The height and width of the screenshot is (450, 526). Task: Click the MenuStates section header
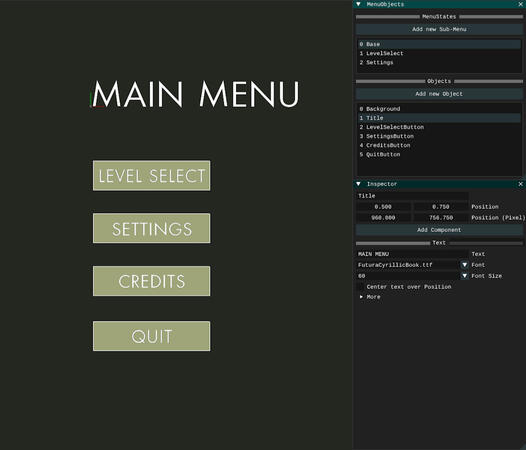(439, 16)
